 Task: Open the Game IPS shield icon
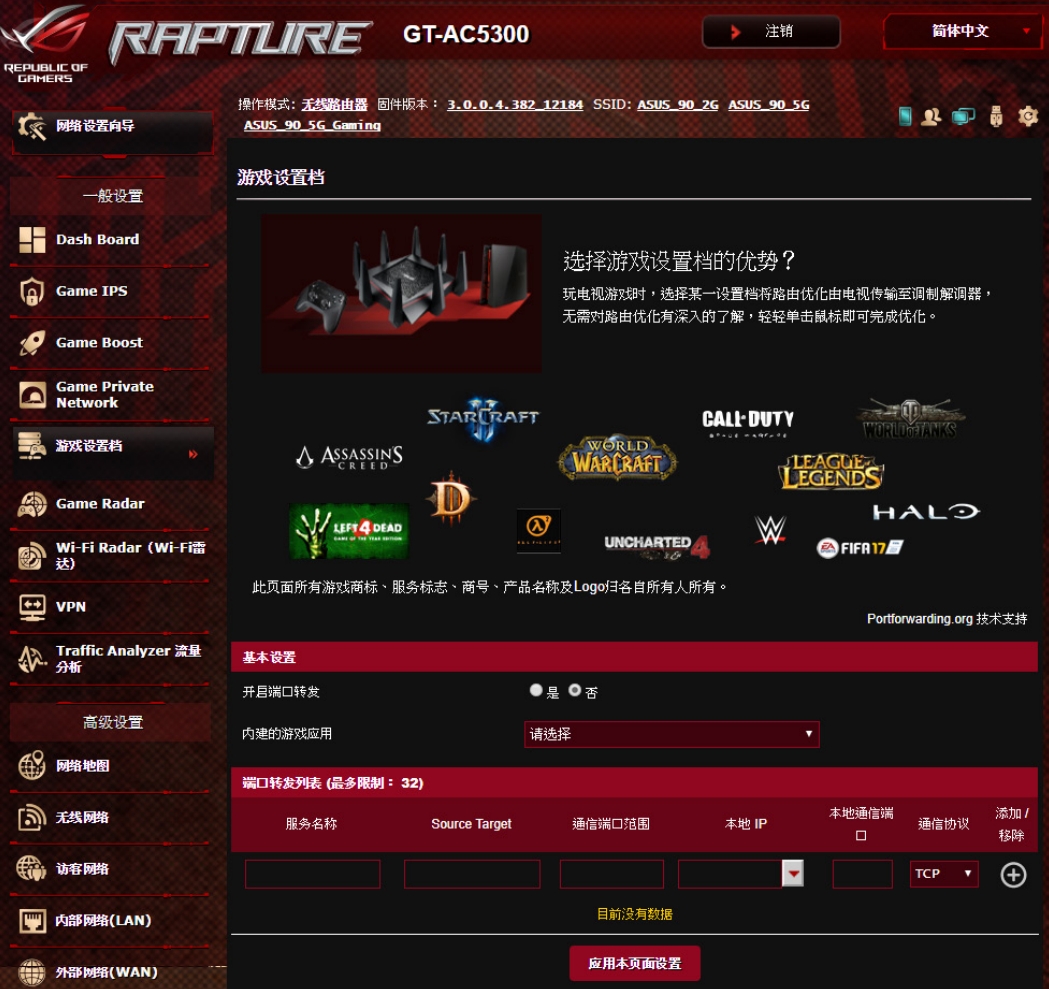click(x=32, y=292)
